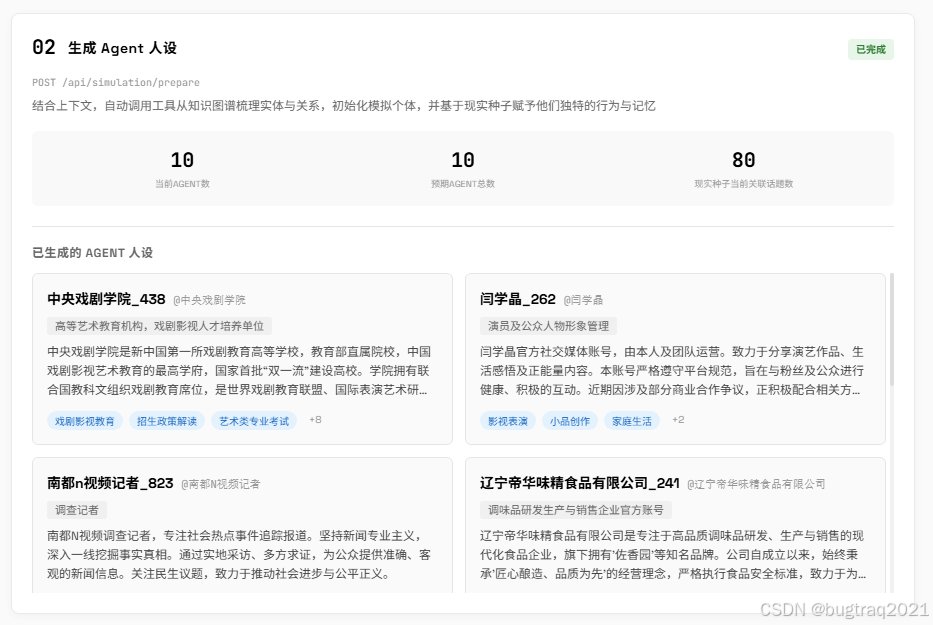Click the 02 生成 Agent 人设 step title

click(105, 48)
